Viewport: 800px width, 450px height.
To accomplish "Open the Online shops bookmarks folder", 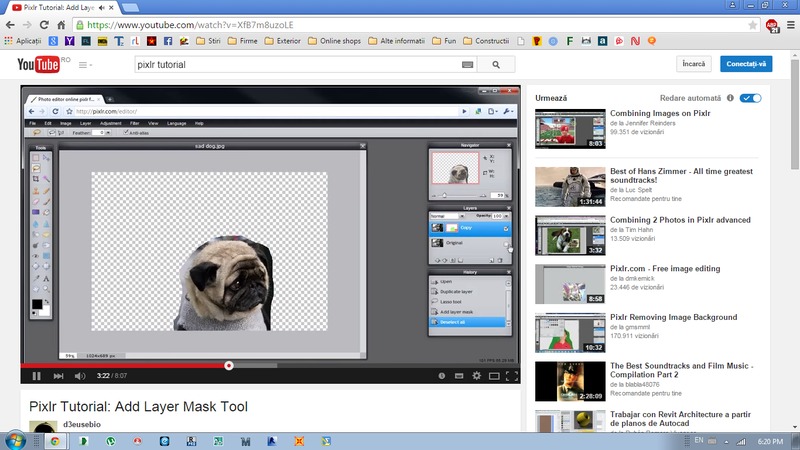I will [334, 41].
